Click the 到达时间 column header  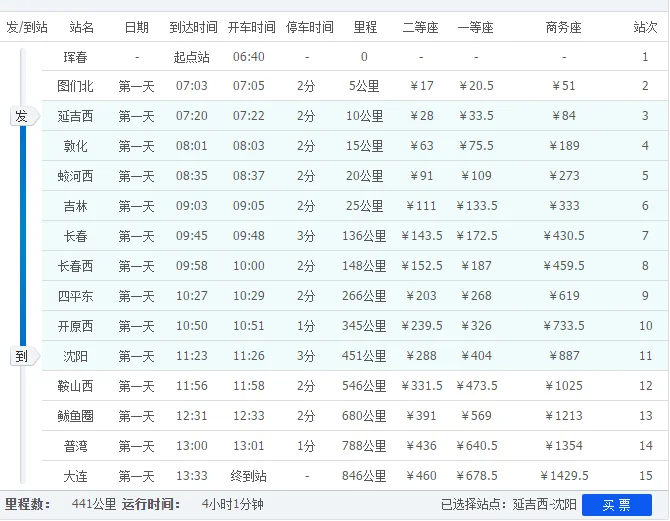(193, 27)
